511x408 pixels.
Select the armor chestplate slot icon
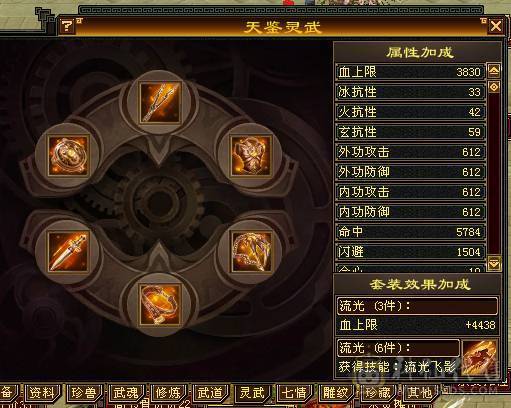251,156
